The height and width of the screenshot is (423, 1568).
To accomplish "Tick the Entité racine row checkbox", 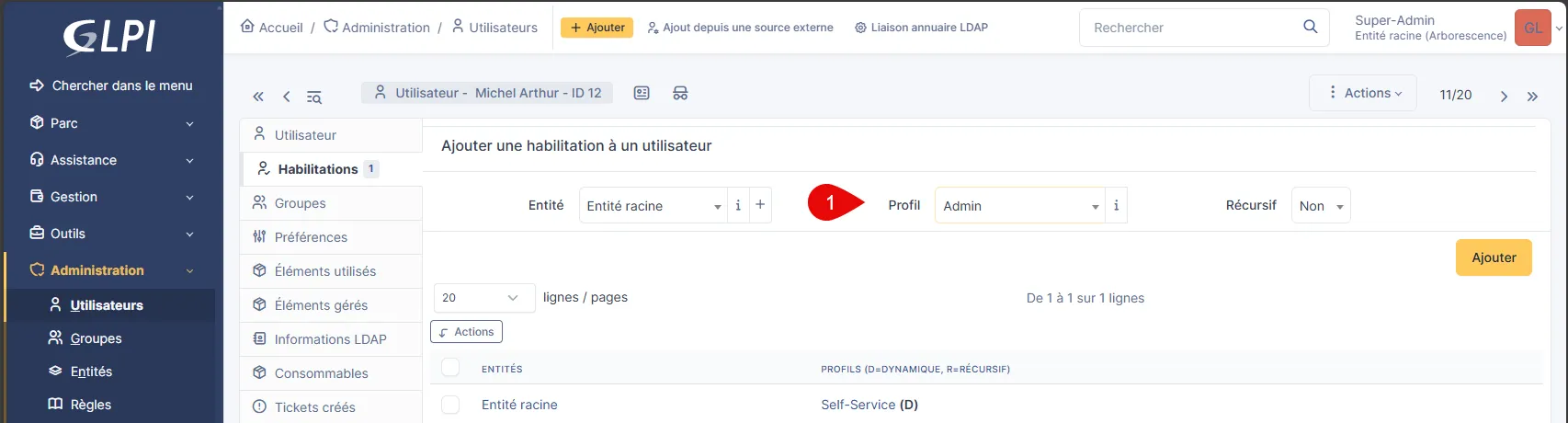I will point(450,405).
